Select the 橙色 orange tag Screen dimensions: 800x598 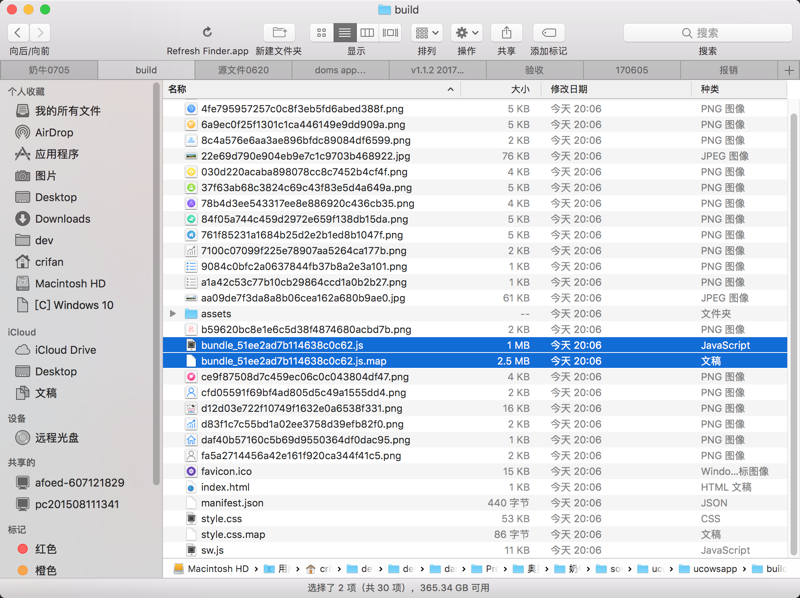pos(45,570)
